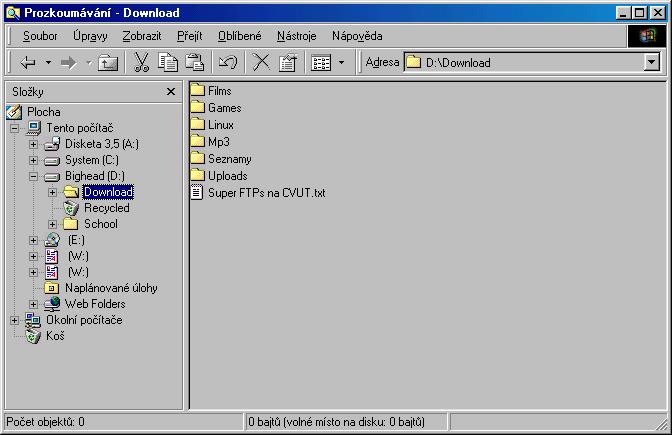Expand the Web Folders node

[x=33, y=304]
